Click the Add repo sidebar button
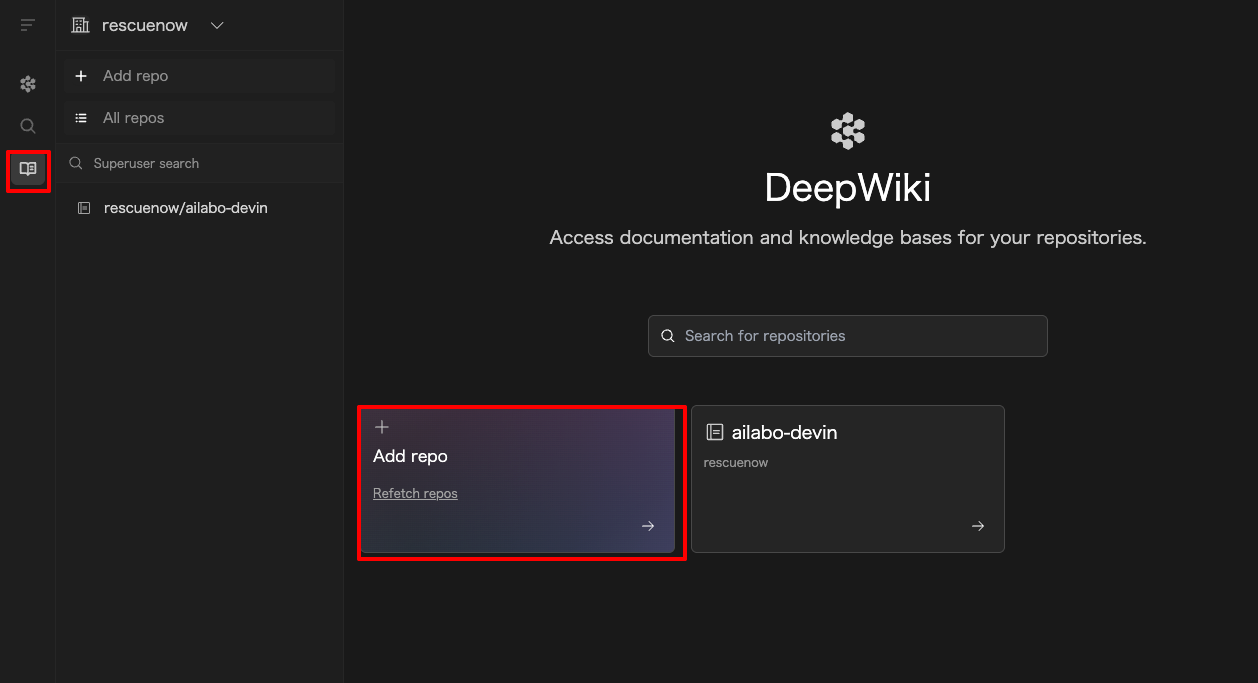This screenshot has width=1258, height=683. point(199,76)
